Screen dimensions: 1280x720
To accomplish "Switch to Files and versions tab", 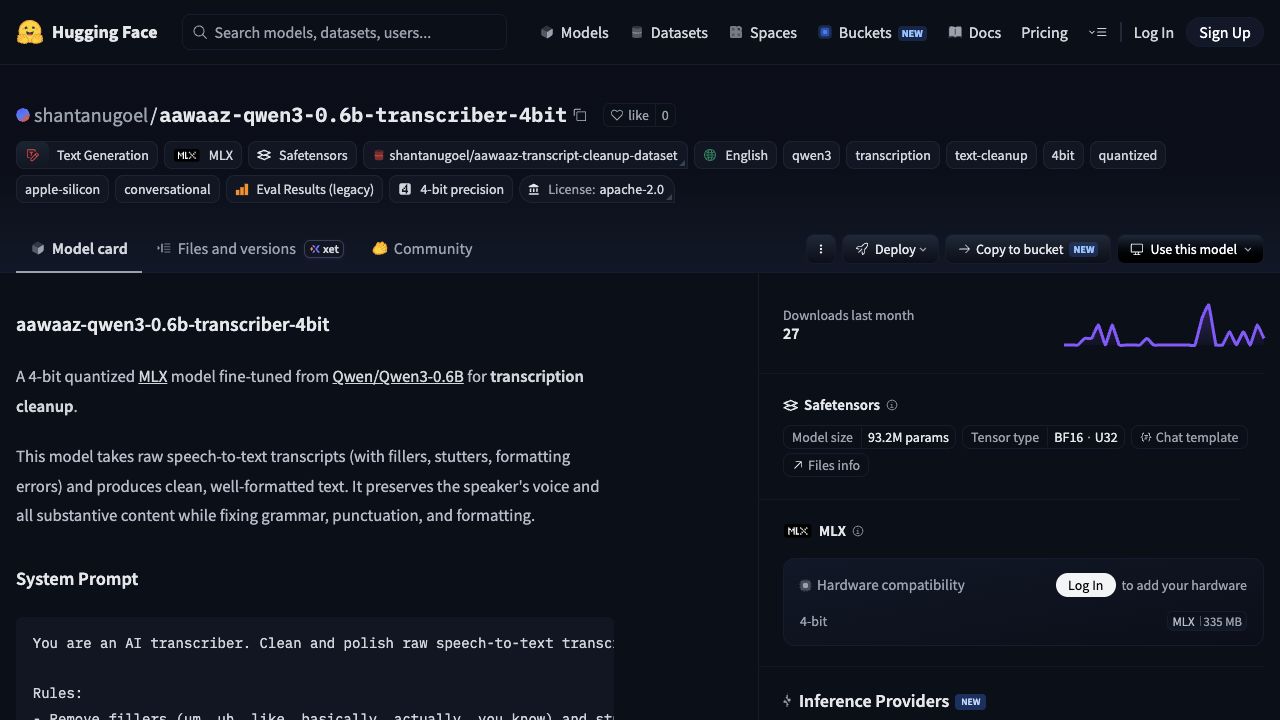I will (x=250, y=249).
